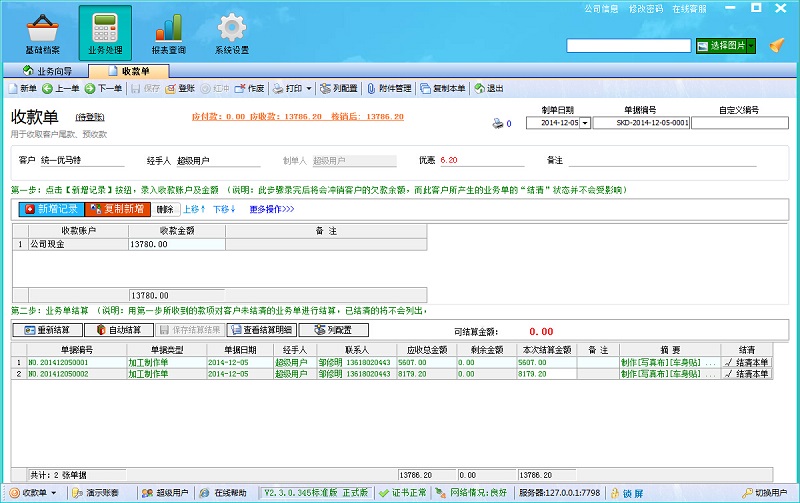Viewport: 800px width, 503px height.
Task: Go to previous record with 上一单
Action: coord(60,88)
